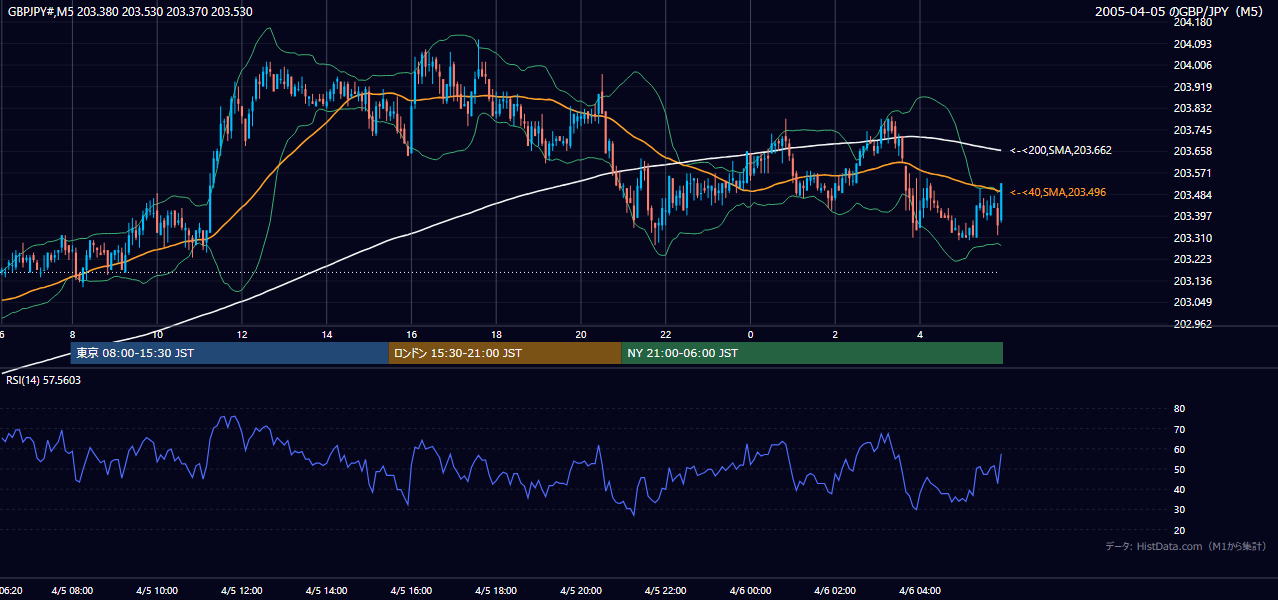Click the 2005-04-05 のGBP/JPY (M5) header
Screen dimensions: 1278x600
pyautogui.click(x=1181, y=12)
